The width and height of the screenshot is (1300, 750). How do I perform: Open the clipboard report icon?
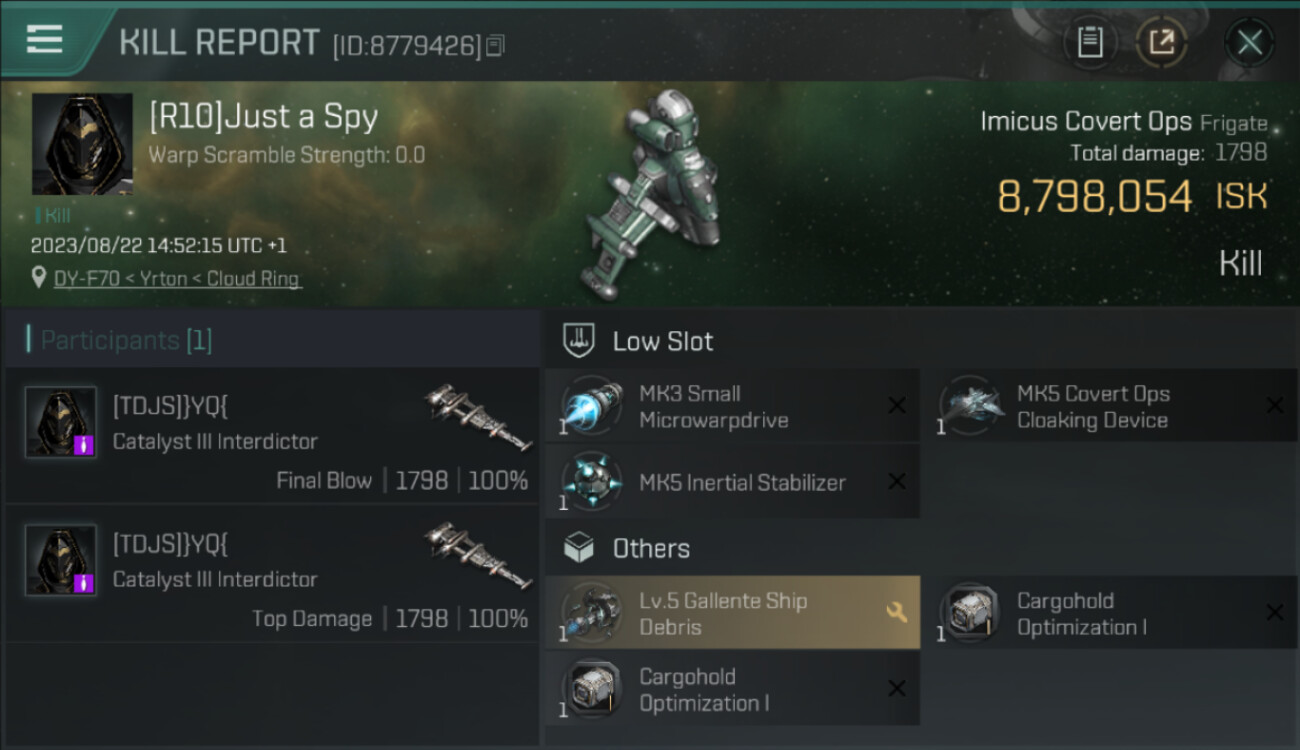point(1090,43)
